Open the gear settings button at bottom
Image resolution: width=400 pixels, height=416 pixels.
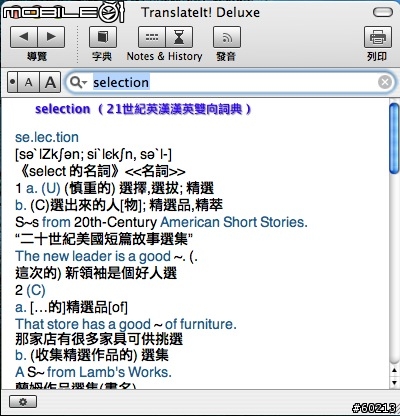pos(23,402)
